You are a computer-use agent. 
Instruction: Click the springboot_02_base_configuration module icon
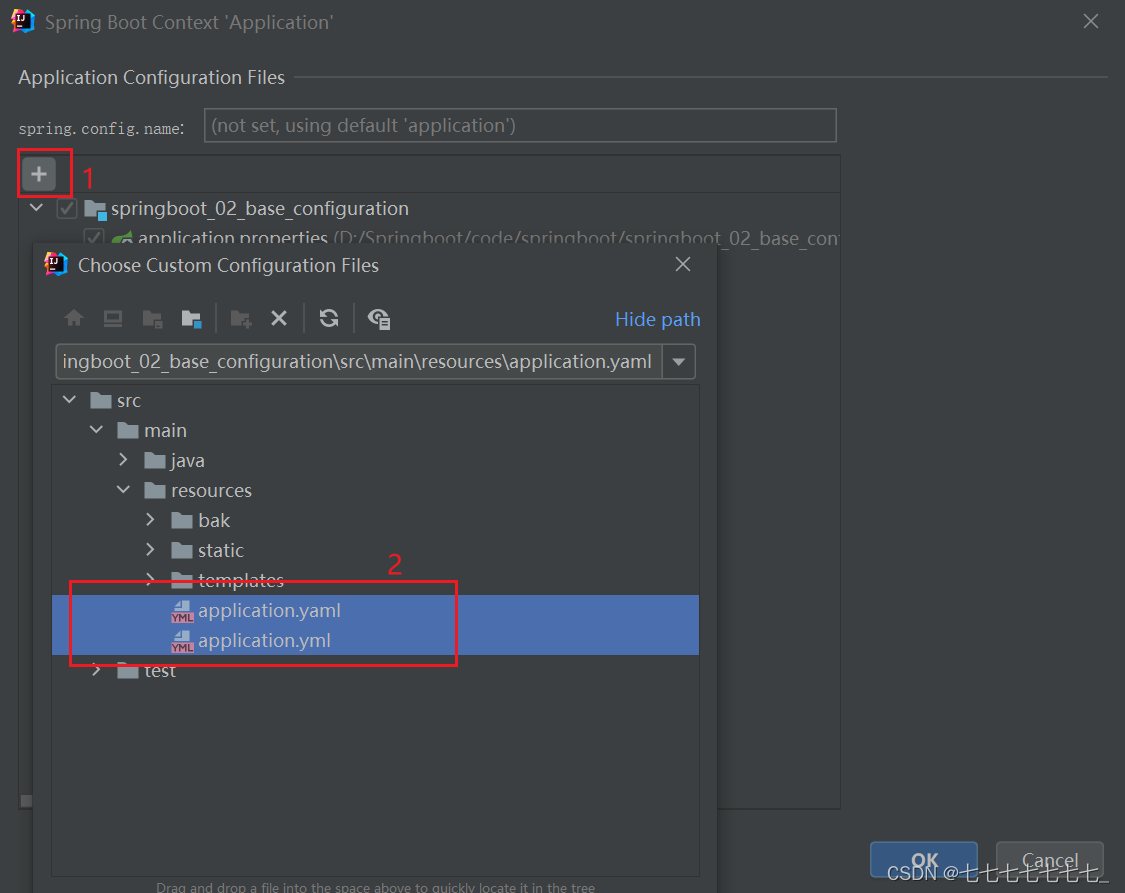click(x=95, y=209)
